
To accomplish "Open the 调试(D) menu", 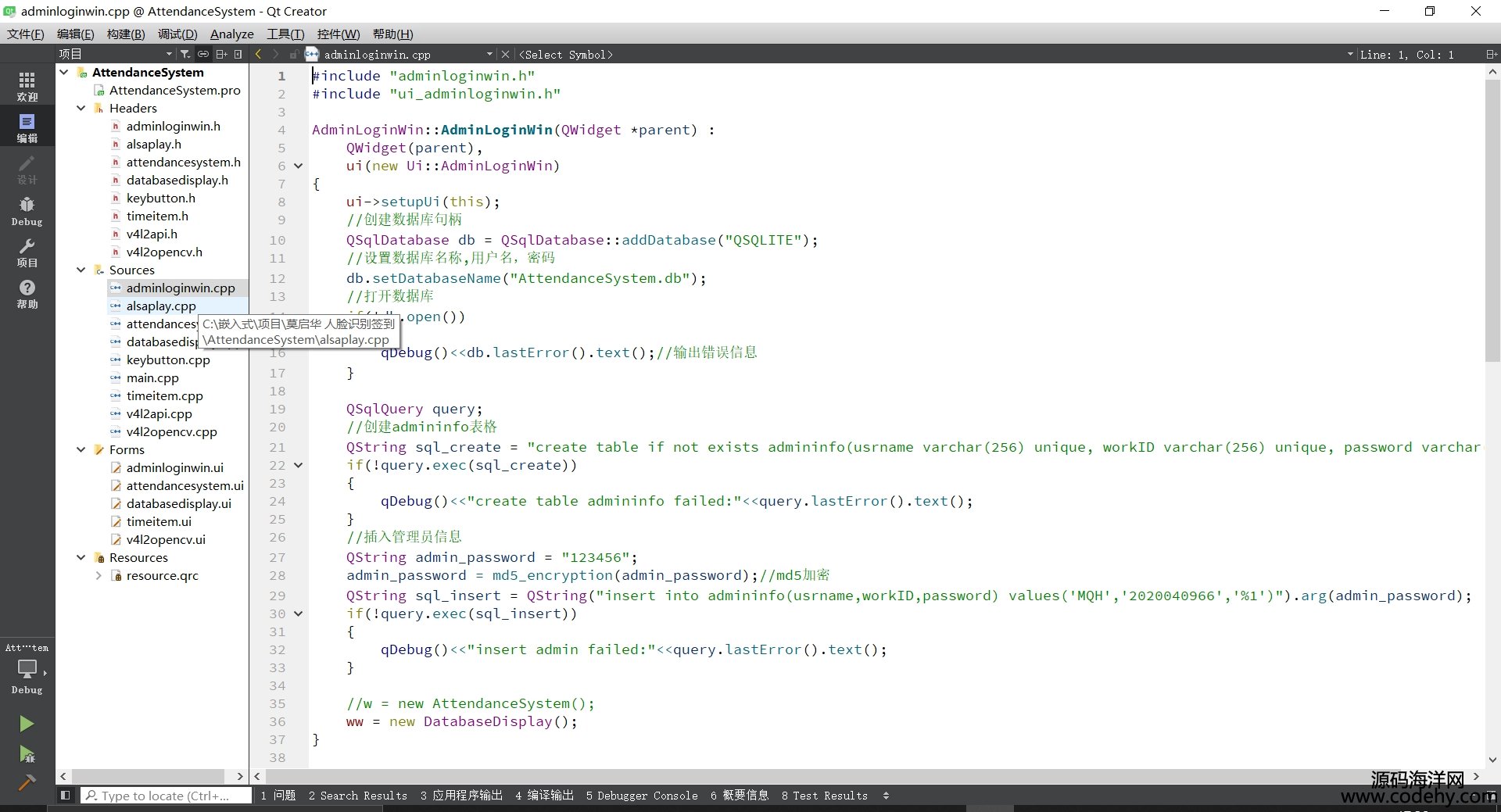I will [177, 34].
